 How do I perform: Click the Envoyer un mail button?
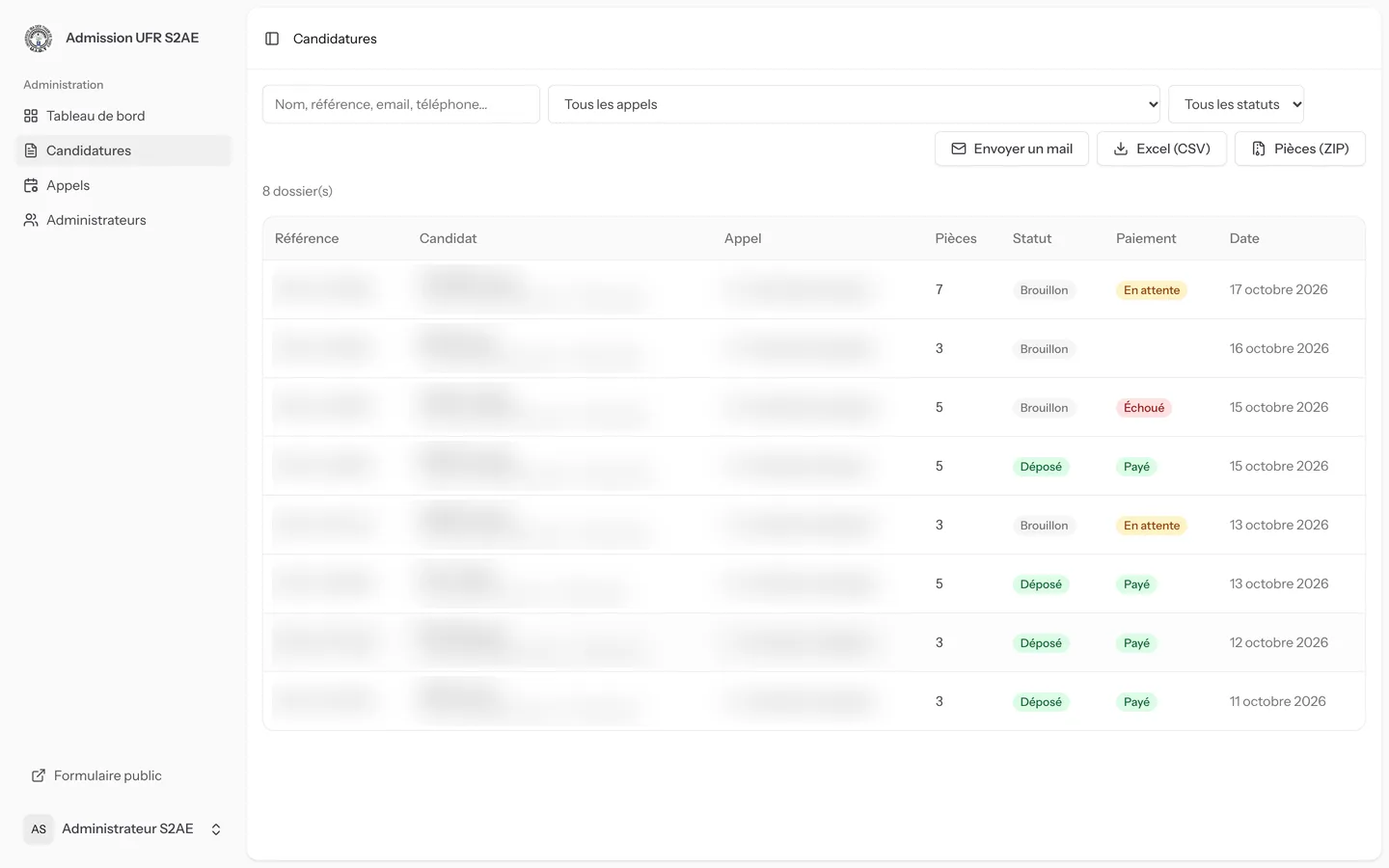[1012, 149]
